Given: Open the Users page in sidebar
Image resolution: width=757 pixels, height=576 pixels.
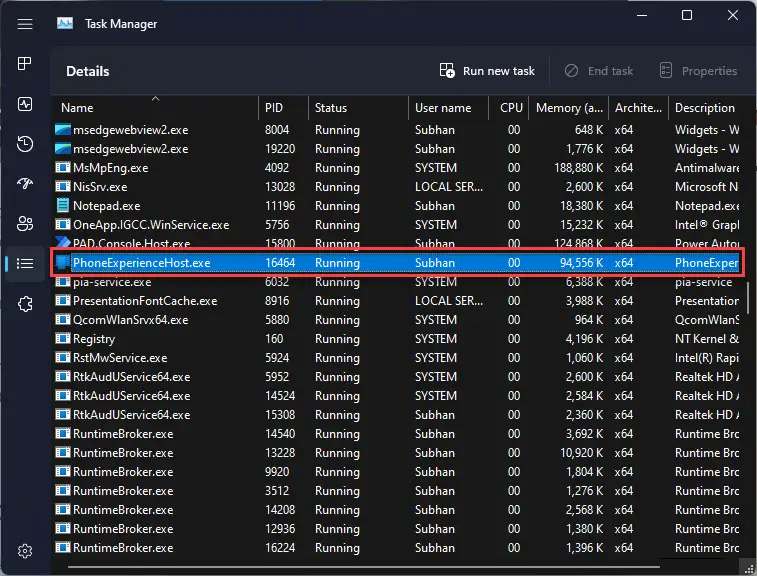Looking at the screenshot, I should 25,223.
